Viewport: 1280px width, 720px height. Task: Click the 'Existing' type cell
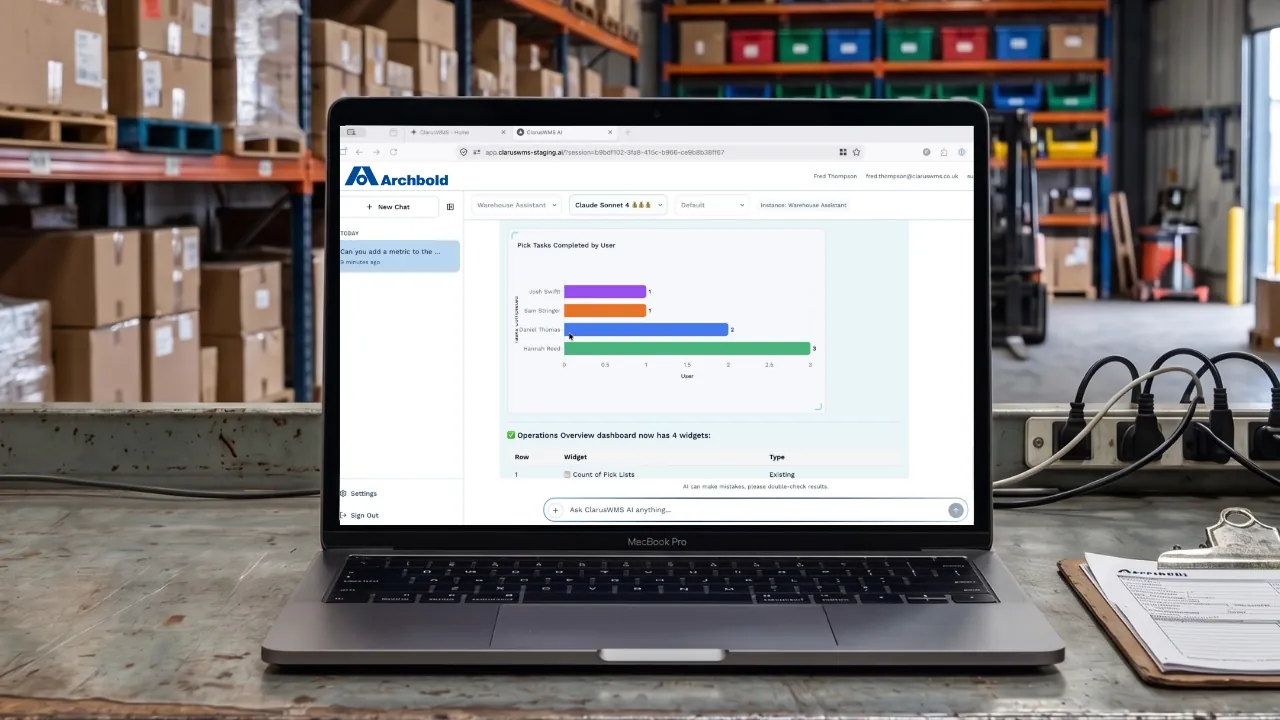pyautogui.click(x=782, y=474)
